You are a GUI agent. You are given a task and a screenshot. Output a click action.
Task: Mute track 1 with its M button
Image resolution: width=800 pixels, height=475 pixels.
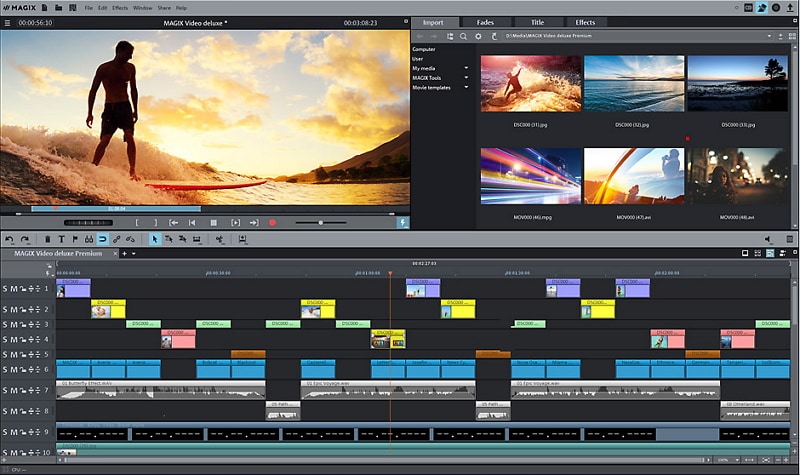point(14,289)
